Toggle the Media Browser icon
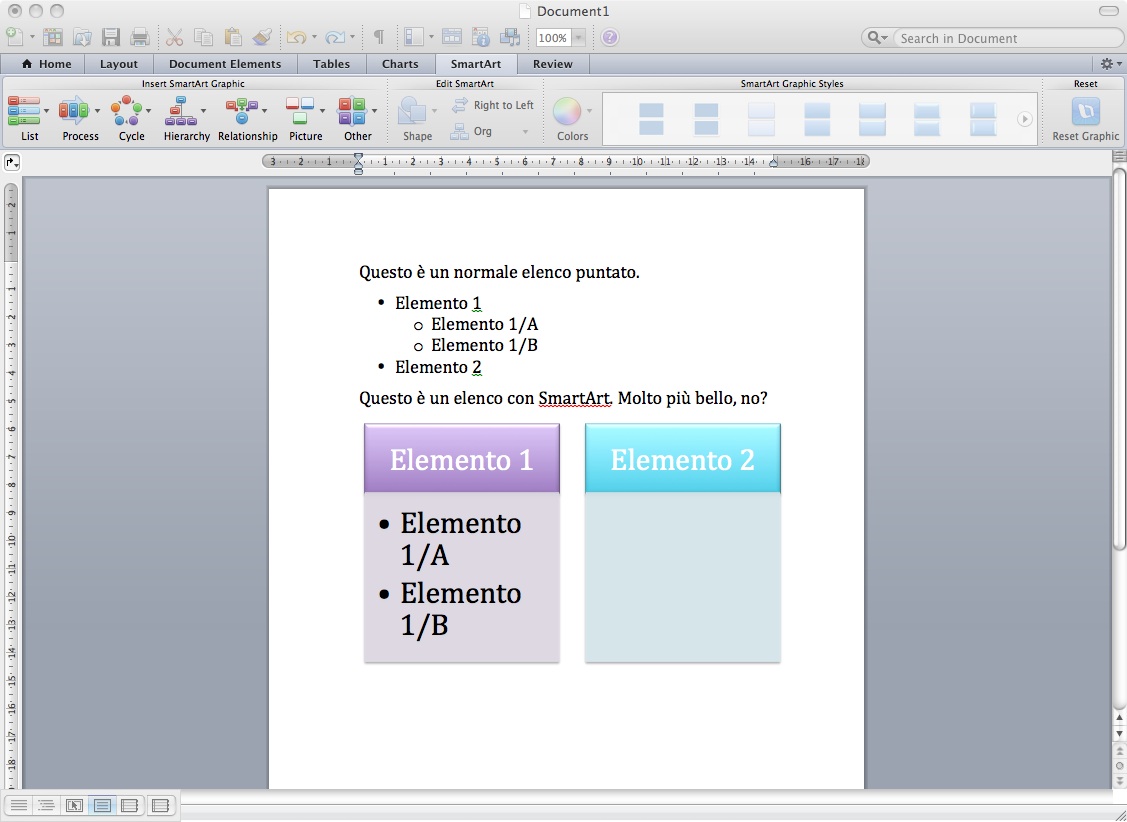1127x822 pixels. [x=510, y=37]
